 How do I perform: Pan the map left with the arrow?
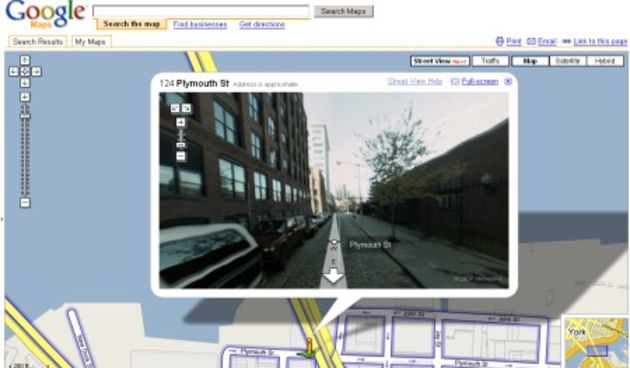point(14,72)
